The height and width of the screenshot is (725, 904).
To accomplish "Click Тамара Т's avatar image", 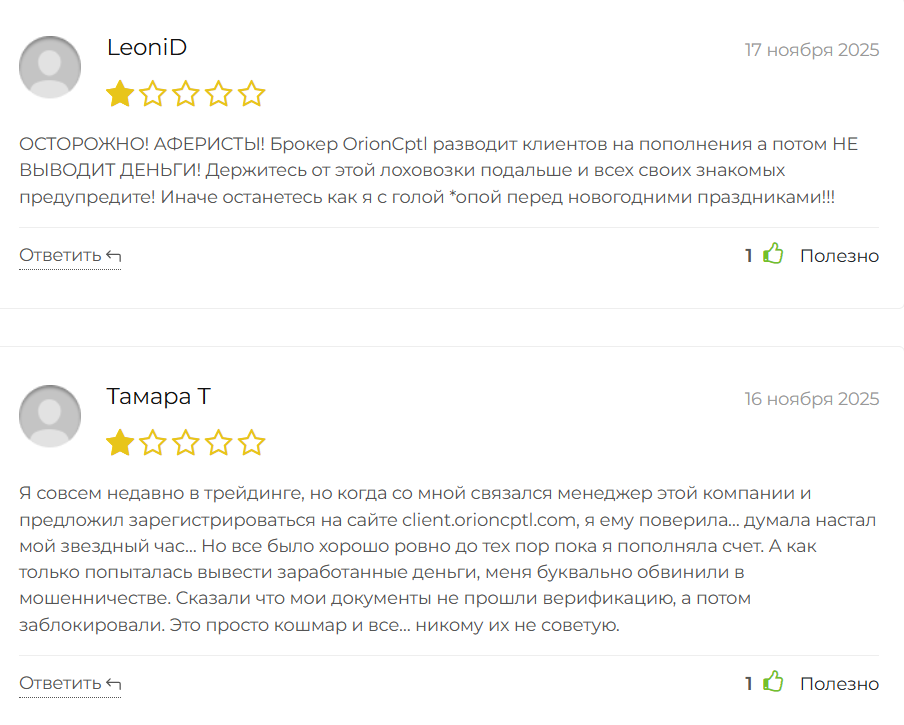I will coord(50,416).
